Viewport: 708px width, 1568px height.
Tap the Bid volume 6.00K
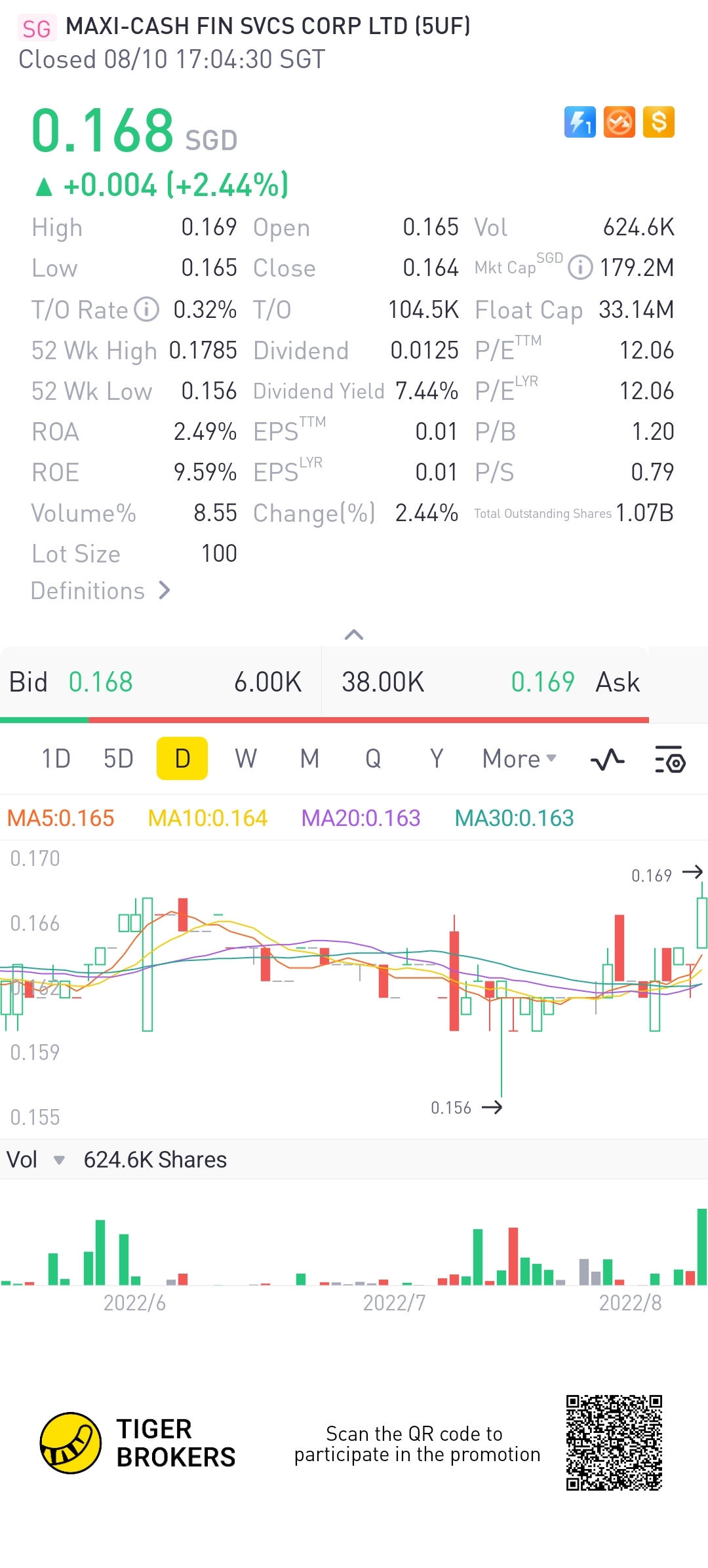(267, 682)
